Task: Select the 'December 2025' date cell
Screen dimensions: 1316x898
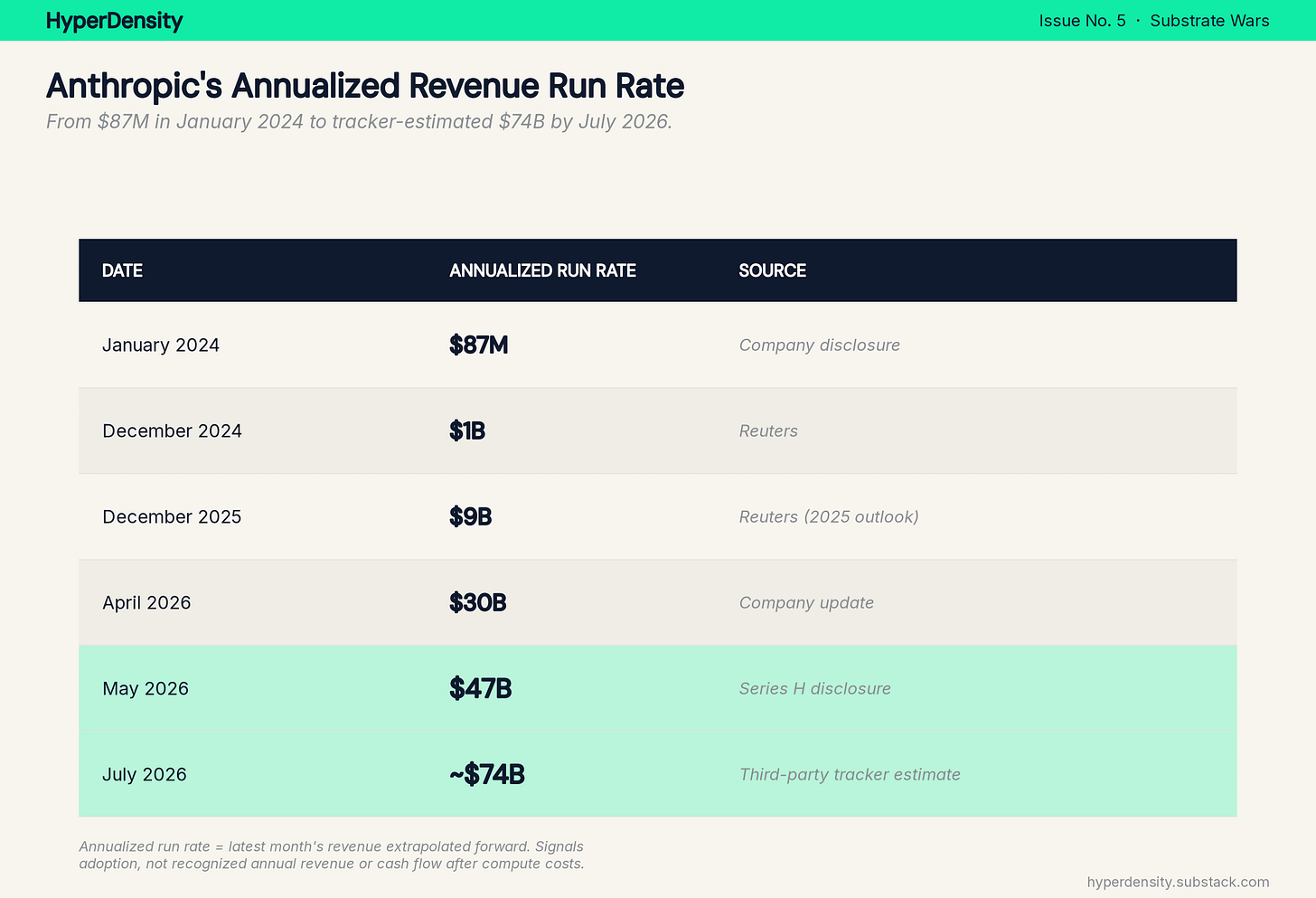Action: [172, 516]
